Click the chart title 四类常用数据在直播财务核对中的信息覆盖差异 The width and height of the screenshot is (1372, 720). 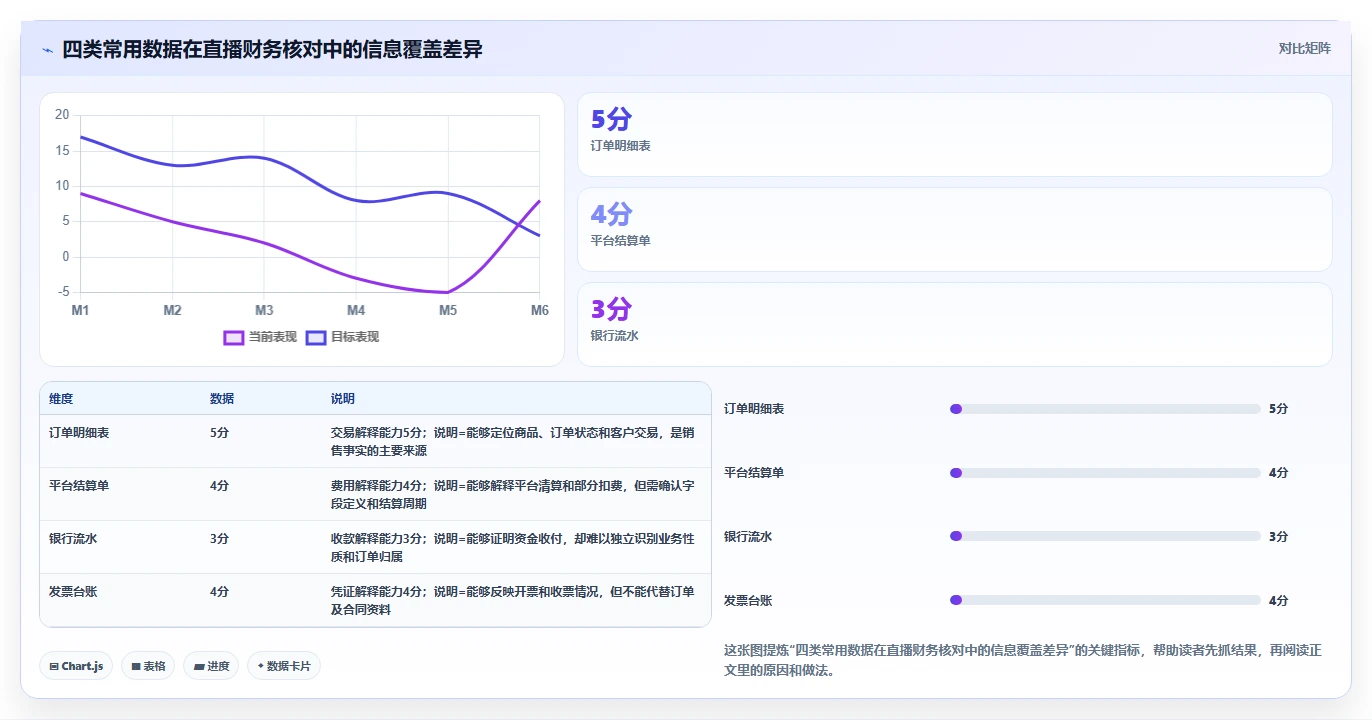[x=272, y=49]
